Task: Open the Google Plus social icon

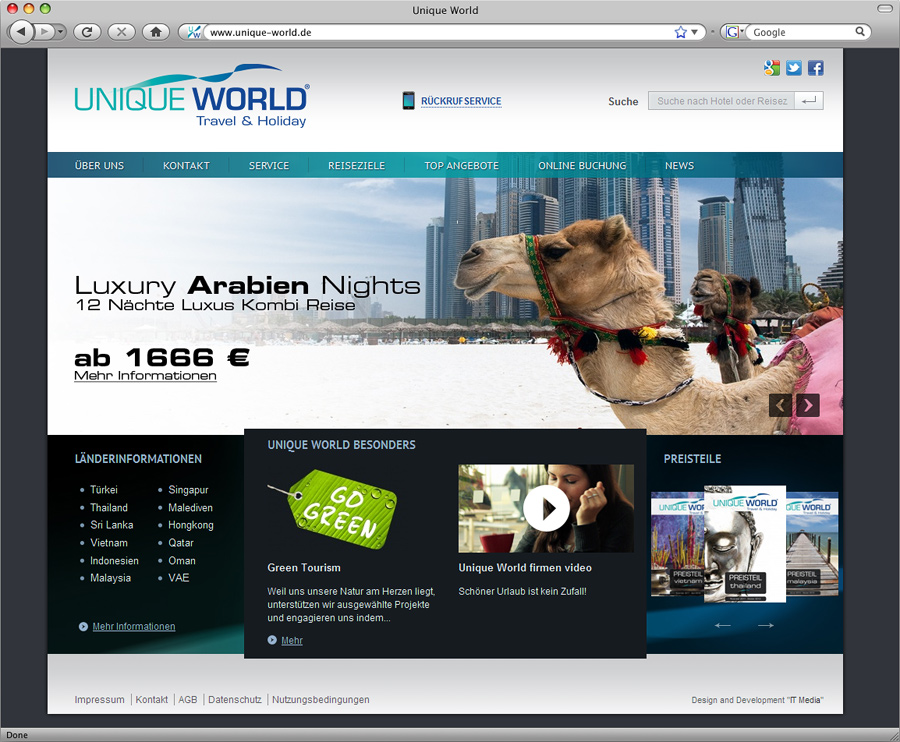Action: [772, 68]
